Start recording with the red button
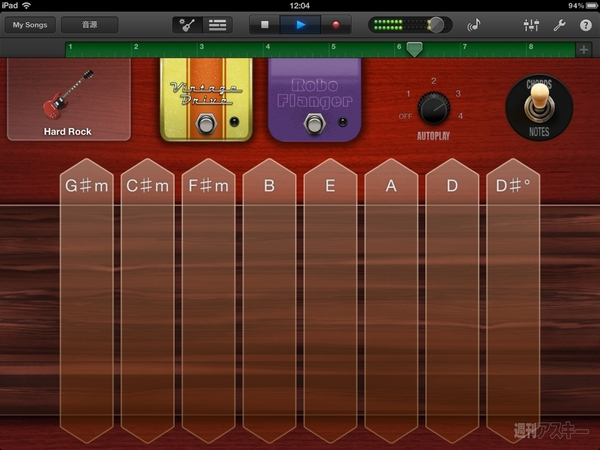Viewport: 600px width, 450px height. click(336, 25)
